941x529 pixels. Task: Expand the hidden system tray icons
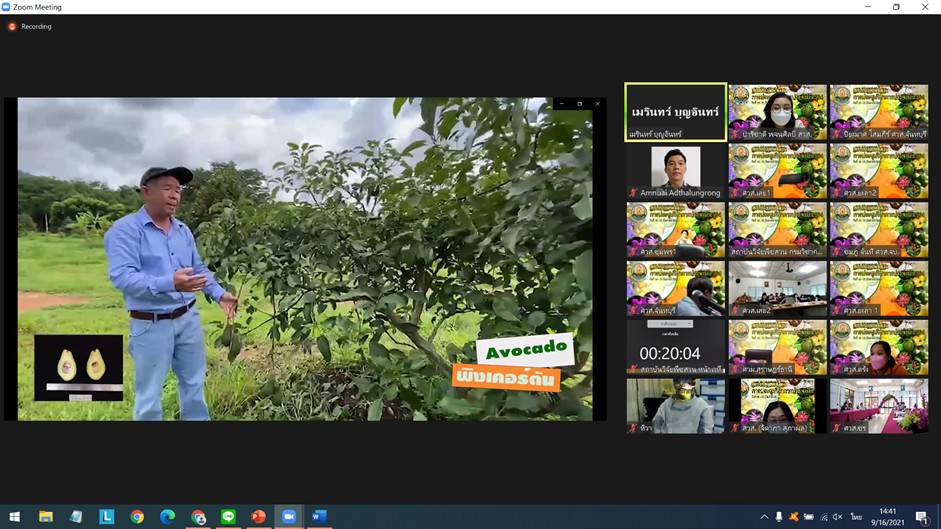point(765,517)
